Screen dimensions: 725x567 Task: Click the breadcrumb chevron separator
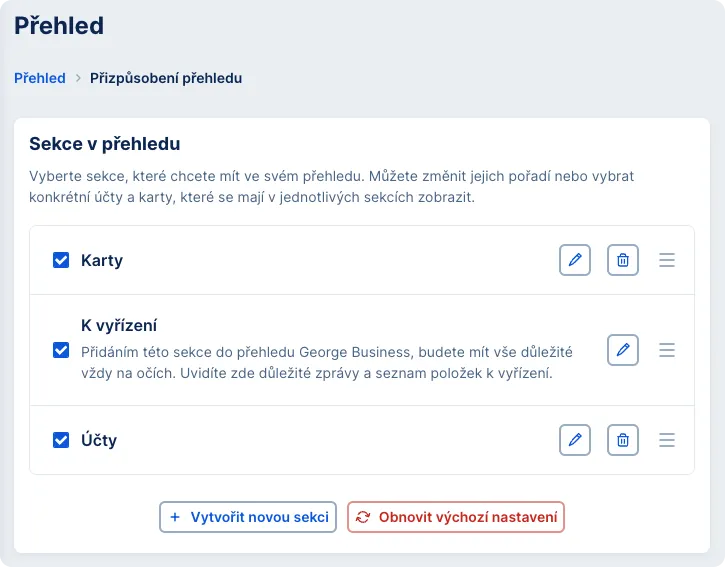[78, 78]
